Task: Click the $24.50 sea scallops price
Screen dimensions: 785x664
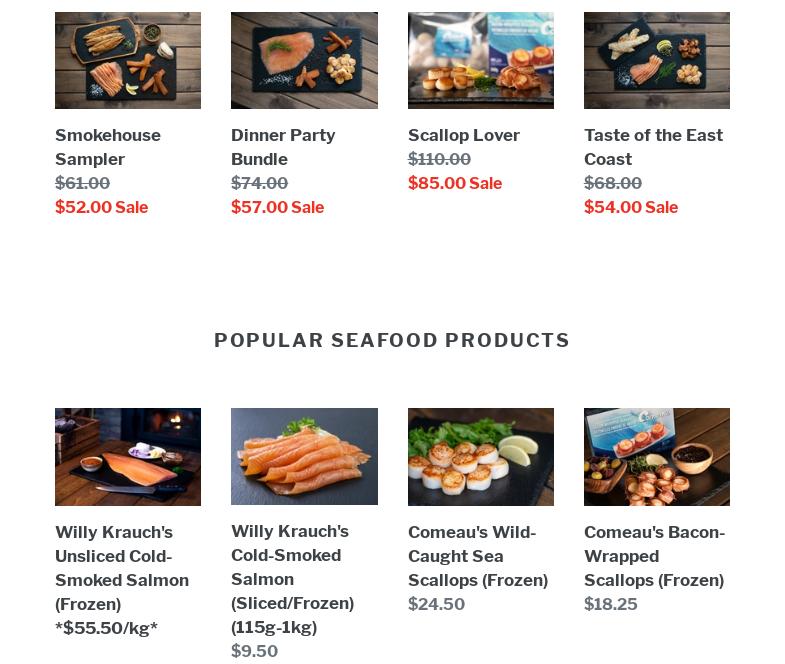Action: [436, 604]
